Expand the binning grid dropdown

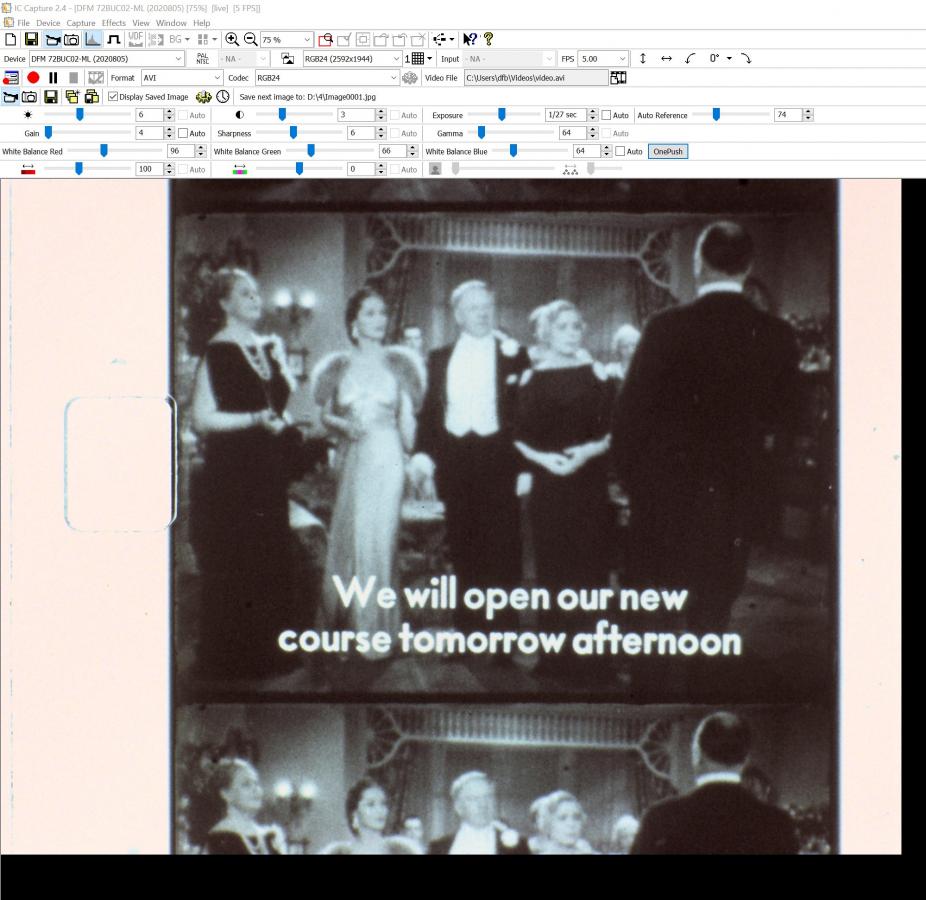[x=429, y=58]
